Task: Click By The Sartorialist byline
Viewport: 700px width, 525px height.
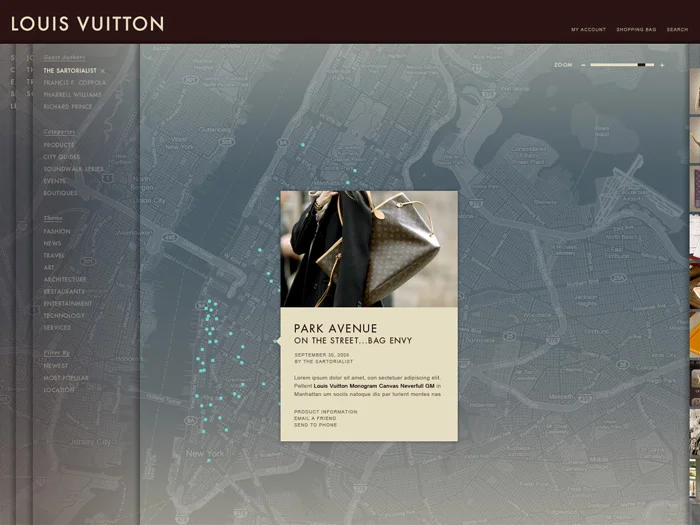Action: pos(323,362)
